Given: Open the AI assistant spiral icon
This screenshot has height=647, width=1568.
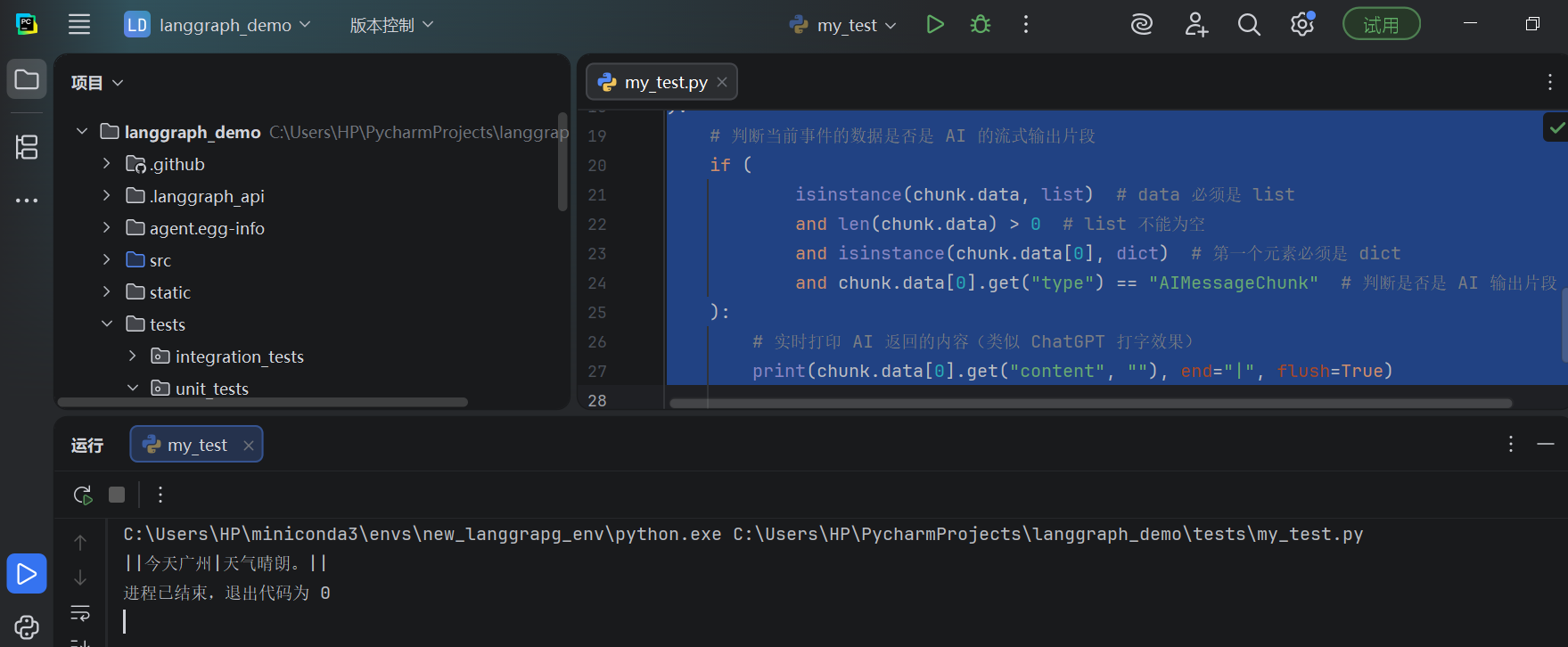Looking at the screenshot, I should [1142, 25].
